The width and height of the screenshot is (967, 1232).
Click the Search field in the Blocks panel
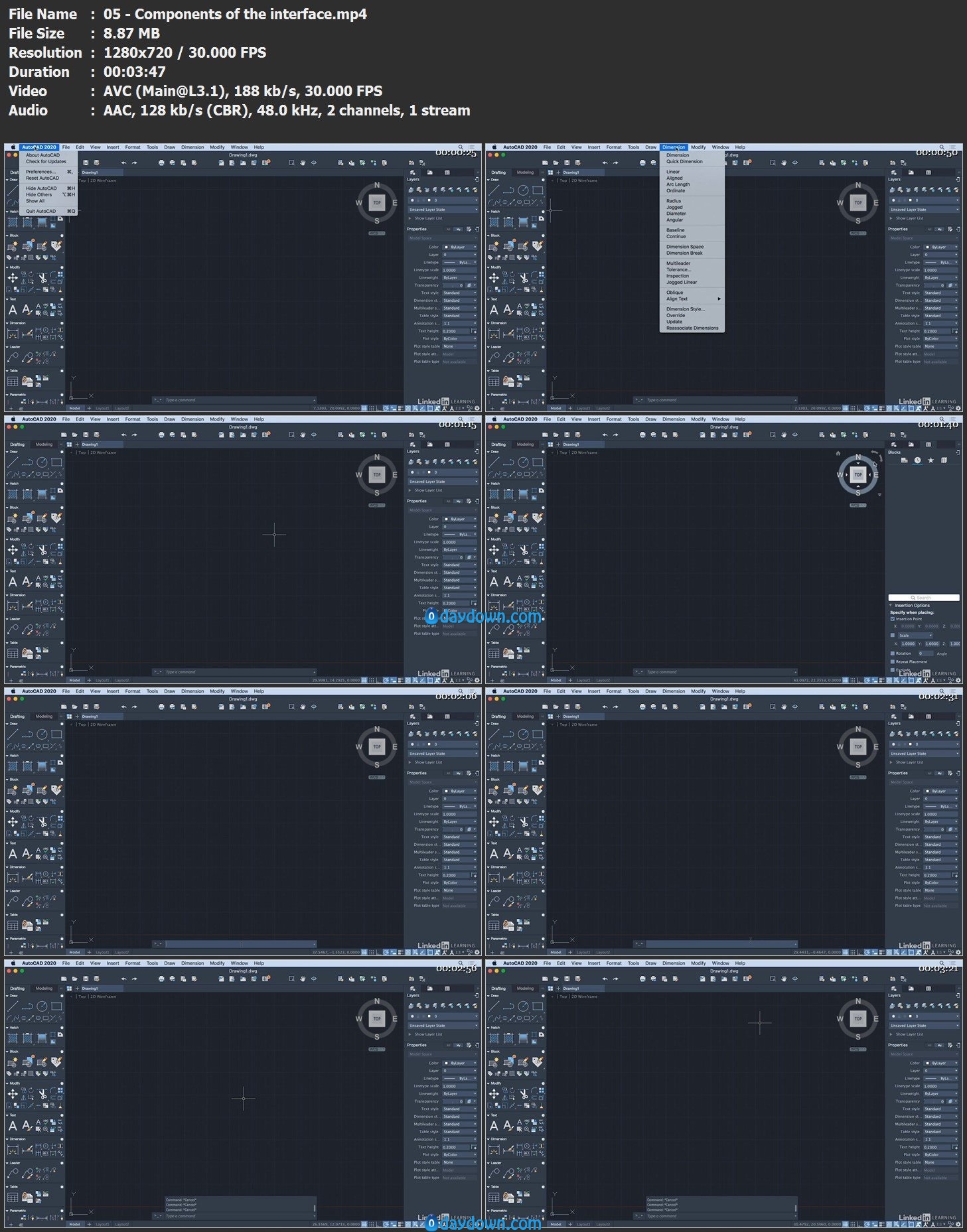click(924, 598)
